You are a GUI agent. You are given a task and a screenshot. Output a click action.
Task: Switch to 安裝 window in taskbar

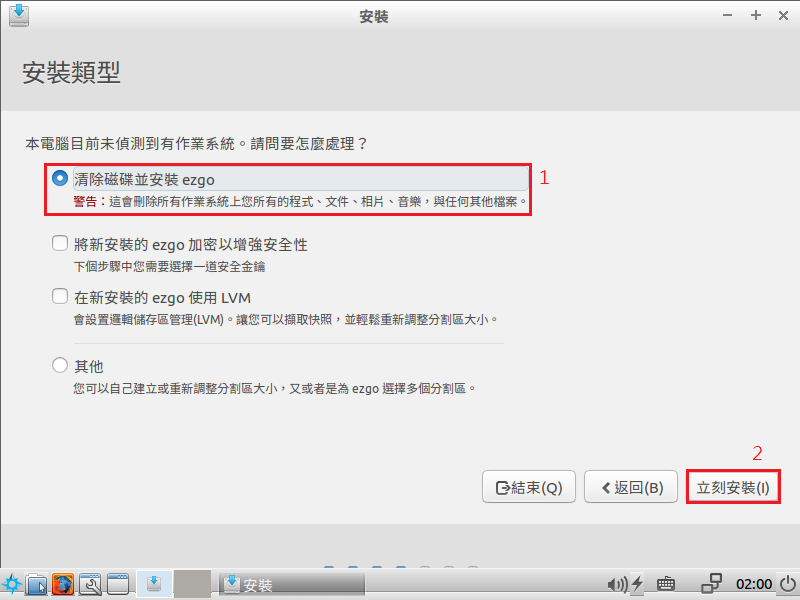point(292,584)
